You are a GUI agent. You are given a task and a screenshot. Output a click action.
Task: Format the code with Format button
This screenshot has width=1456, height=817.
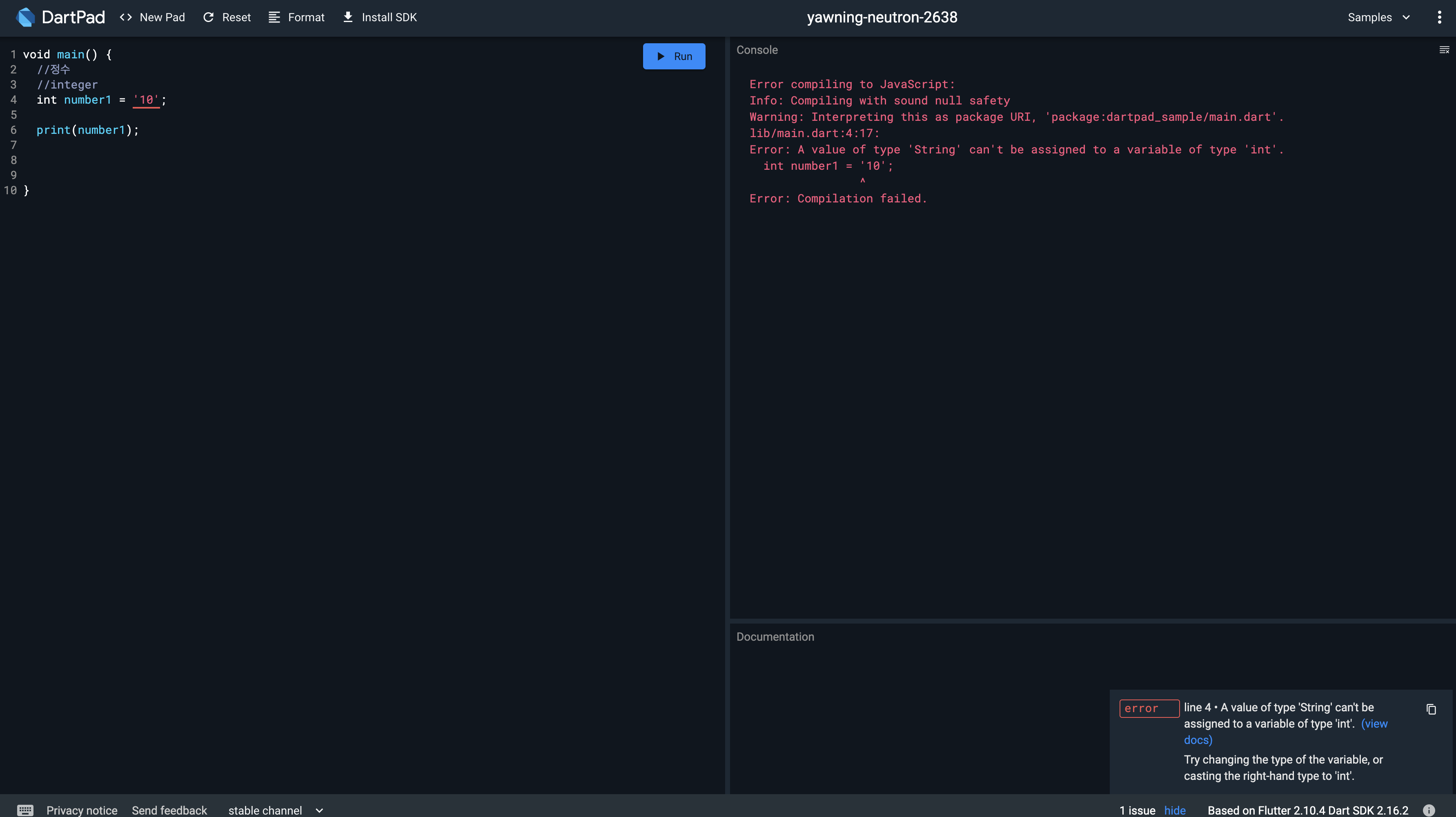click(297, 17)
